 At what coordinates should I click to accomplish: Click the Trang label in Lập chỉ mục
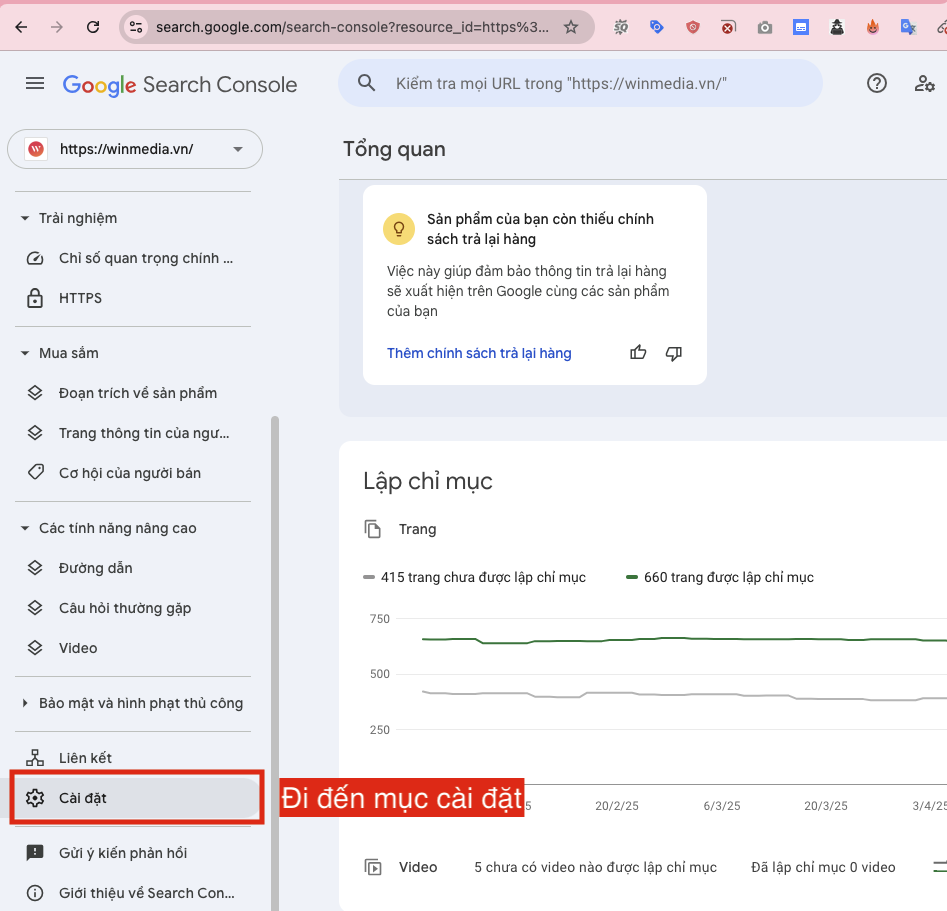417,529
